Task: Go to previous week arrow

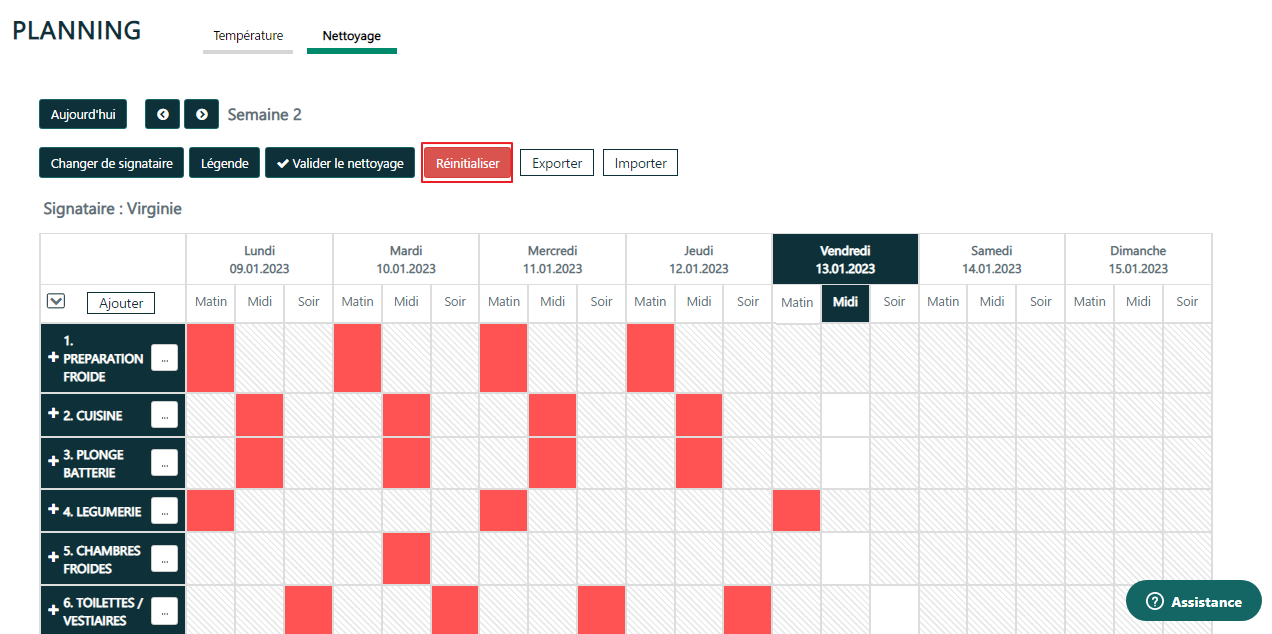Action: point(162,115)
